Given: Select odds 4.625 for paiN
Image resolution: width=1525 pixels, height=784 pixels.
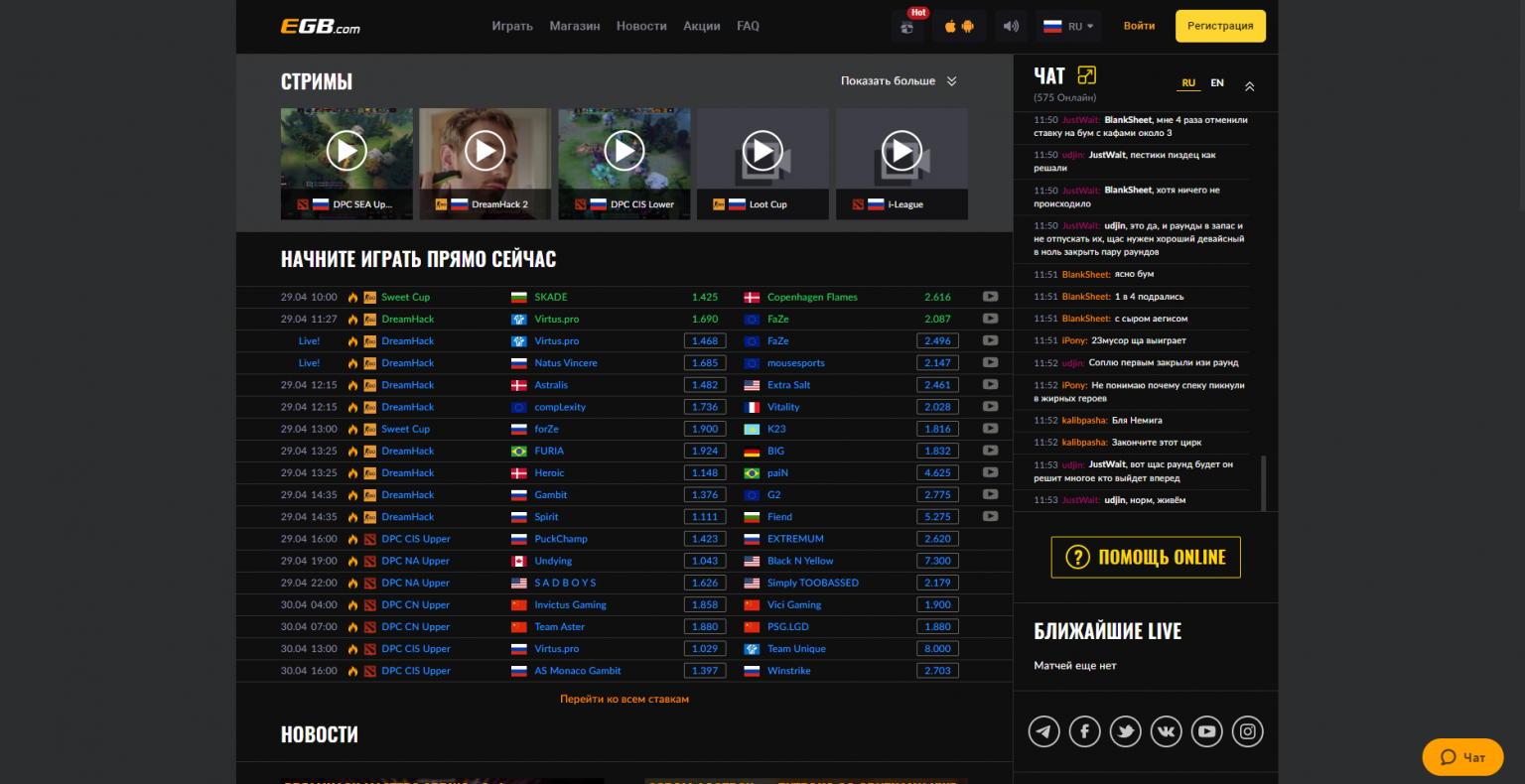Looking at the screenshot, I should [x=937, y=472].
